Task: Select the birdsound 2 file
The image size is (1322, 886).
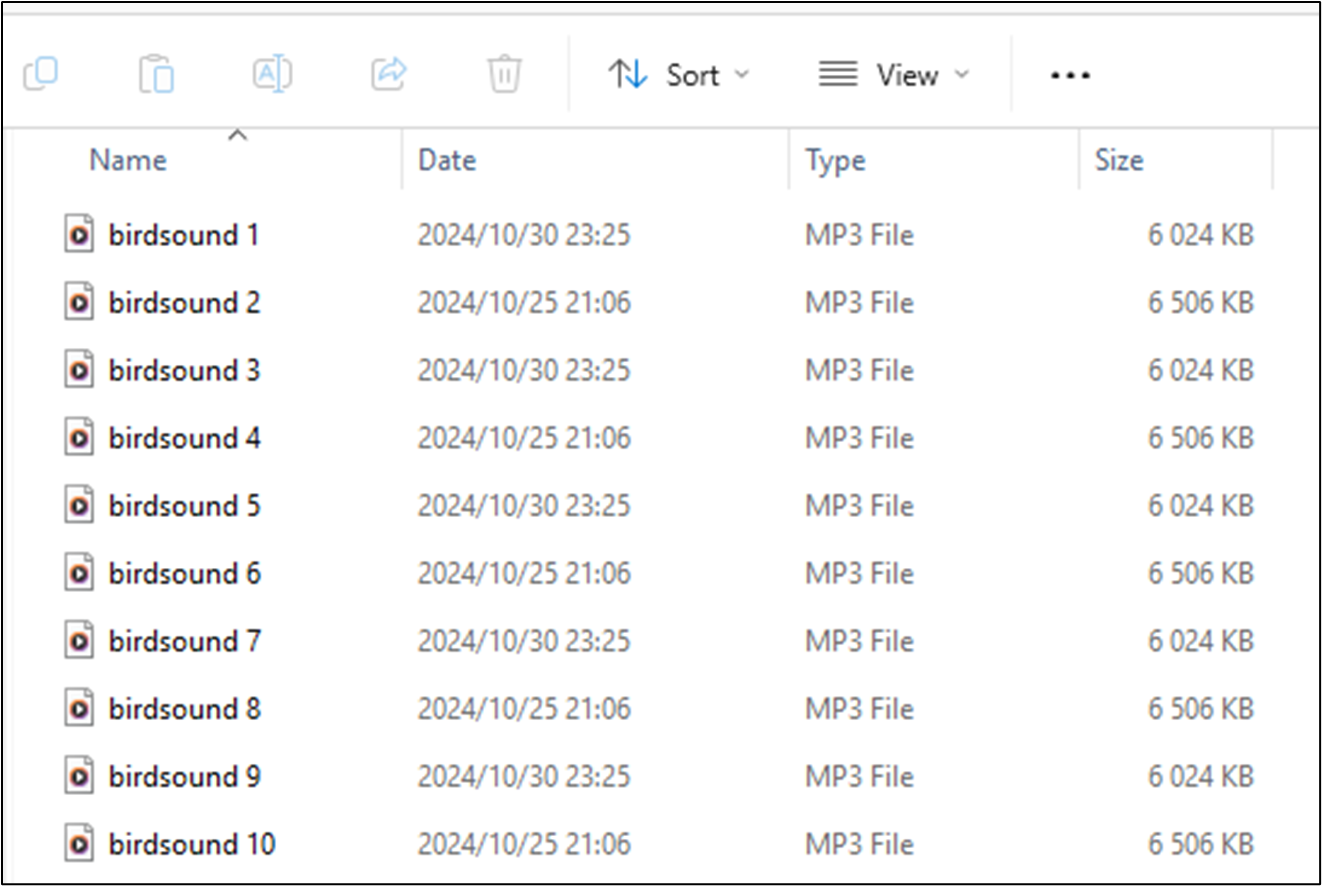Action: coord(184,303)
